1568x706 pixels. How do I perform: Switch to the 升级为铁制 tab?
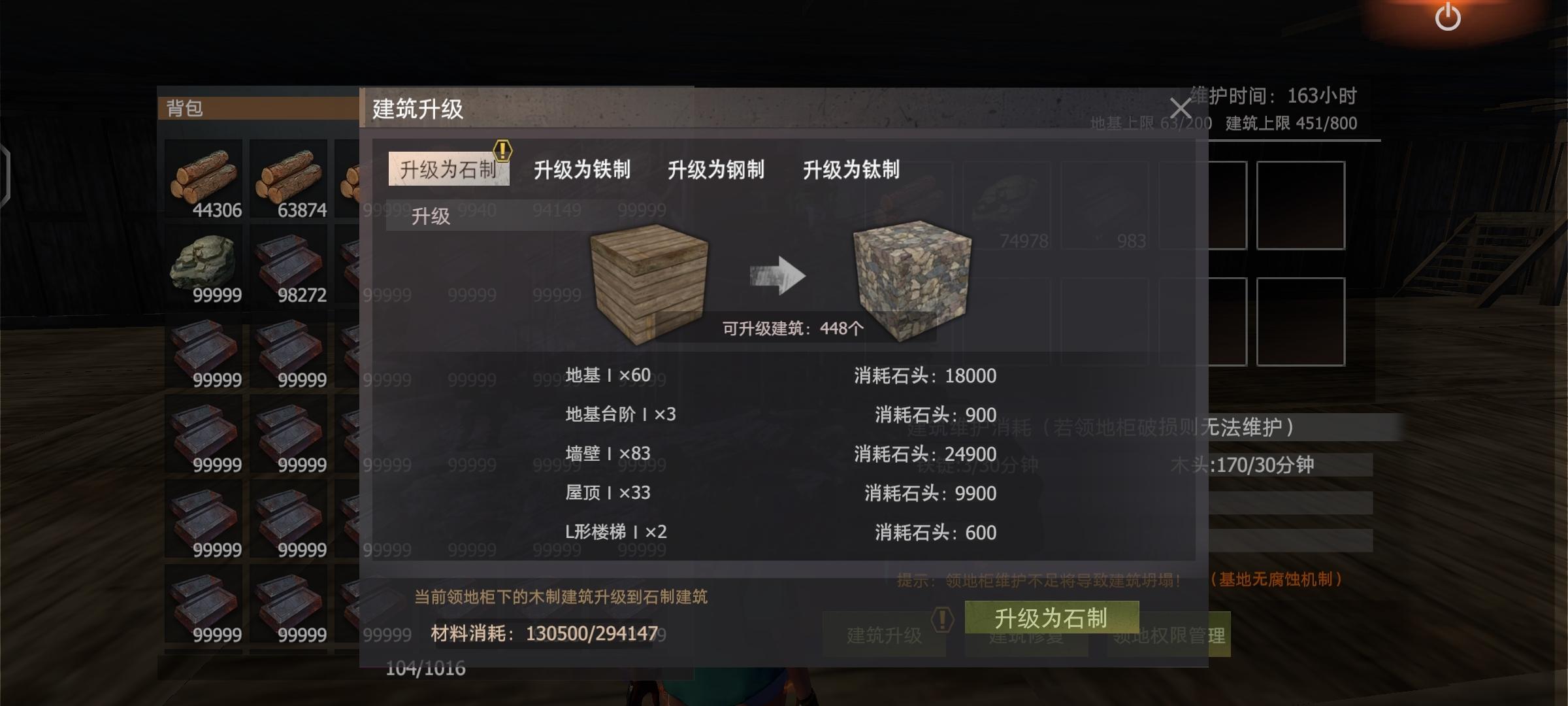click(581, 170)
